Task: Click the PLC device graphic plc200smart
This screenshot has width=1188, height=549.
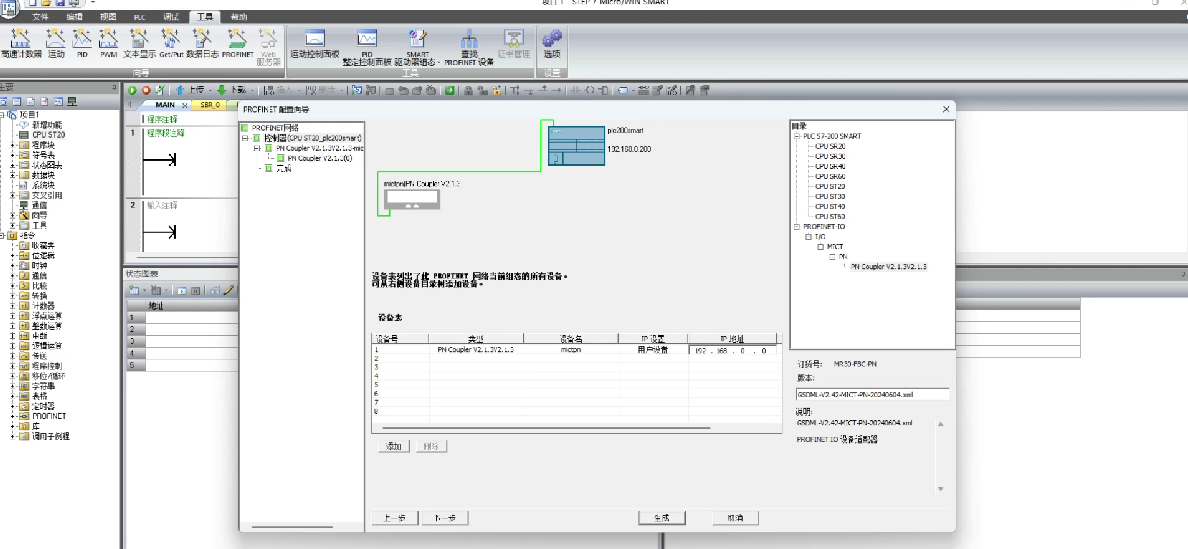Action: (x=576, y=146)
